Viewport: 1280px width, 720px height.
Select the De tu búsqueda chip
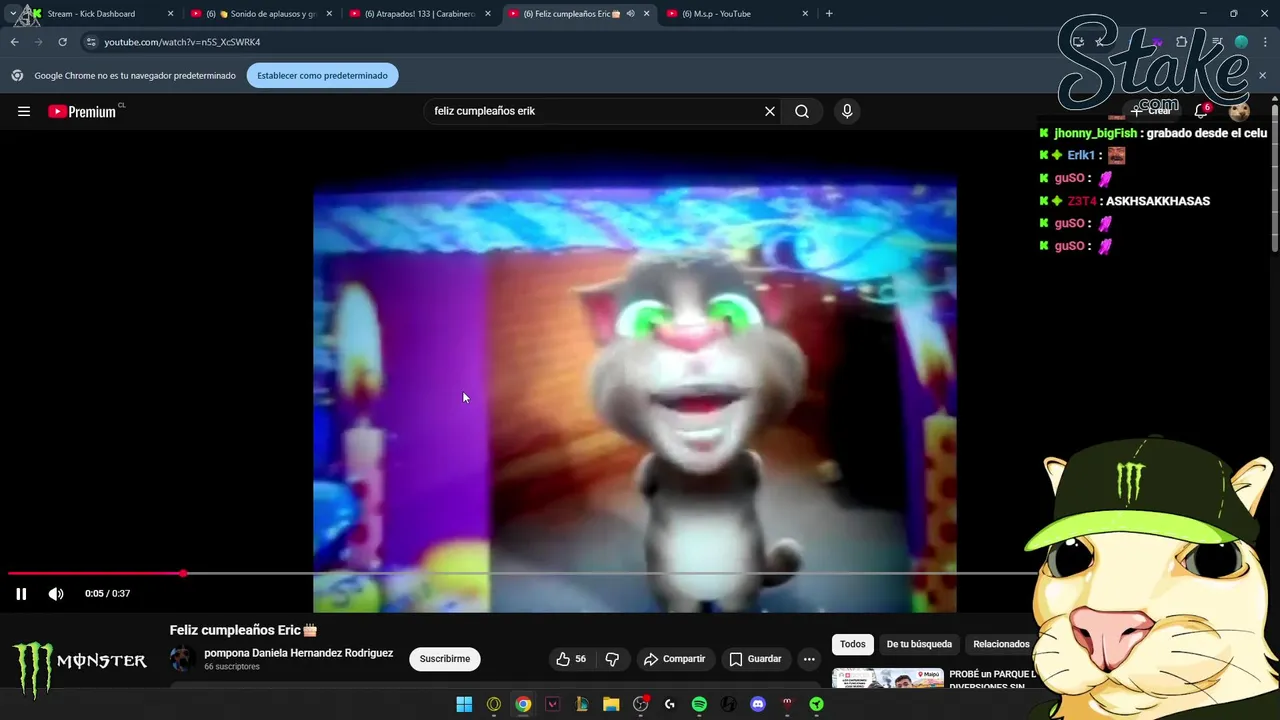tap(919, 644)
